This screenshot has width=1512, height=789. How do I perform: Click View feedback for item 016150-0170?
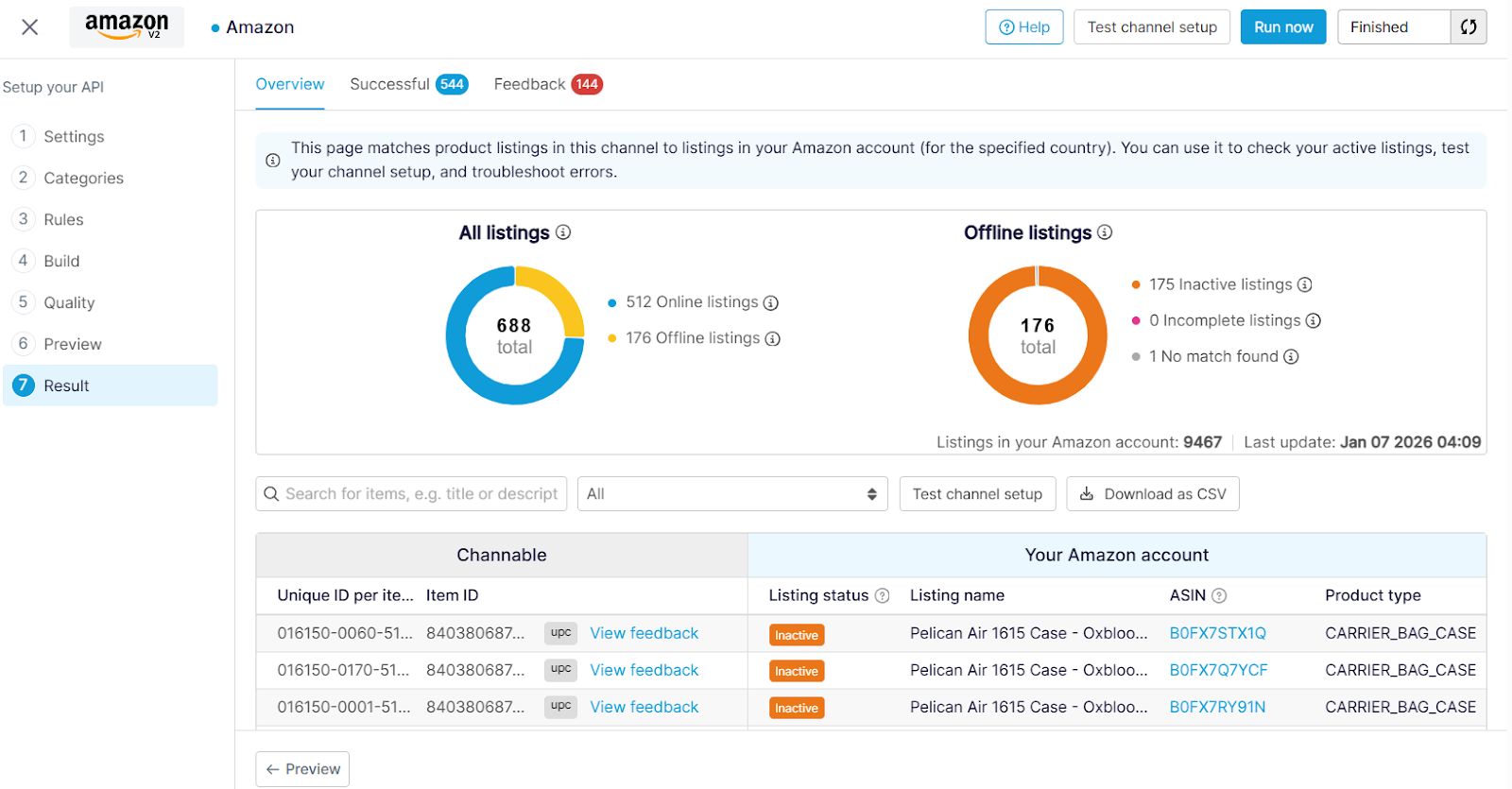tap(644, 671)
